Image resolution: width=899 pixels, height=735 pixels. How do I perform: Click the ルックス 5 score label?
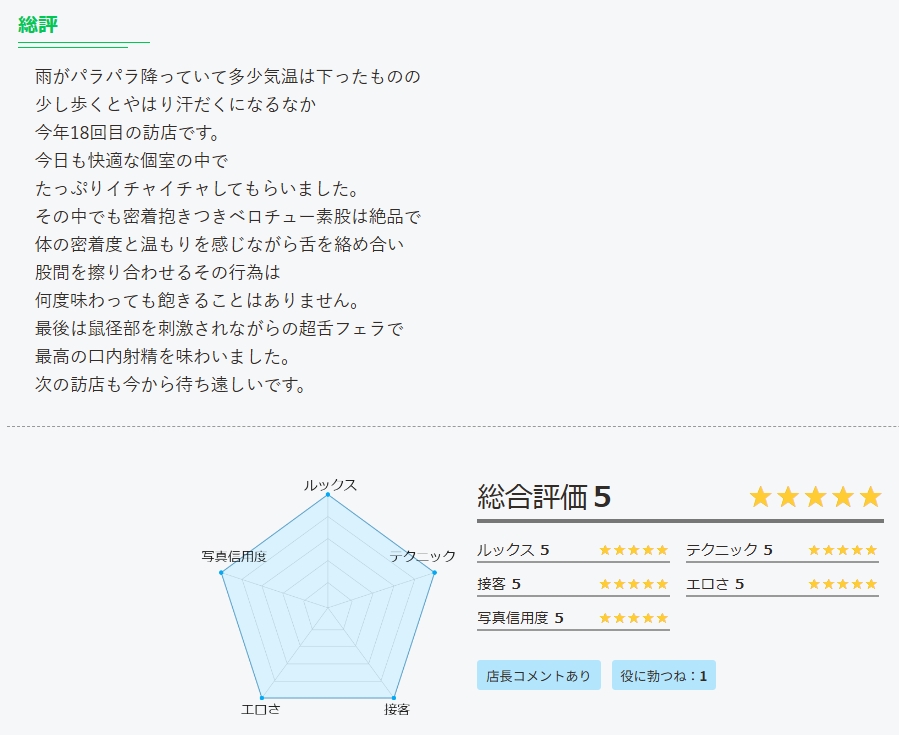[513, 550]
